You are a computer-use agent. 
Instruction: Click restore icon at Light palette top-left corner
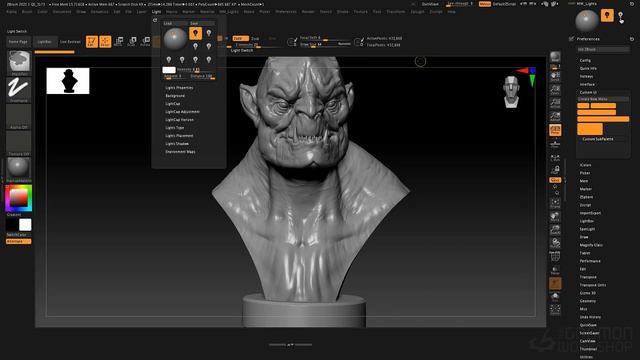point(155,20)
